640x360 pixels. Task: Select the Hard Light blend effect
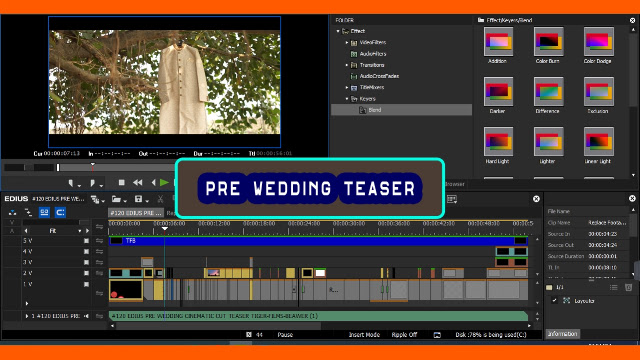(498, 142)
